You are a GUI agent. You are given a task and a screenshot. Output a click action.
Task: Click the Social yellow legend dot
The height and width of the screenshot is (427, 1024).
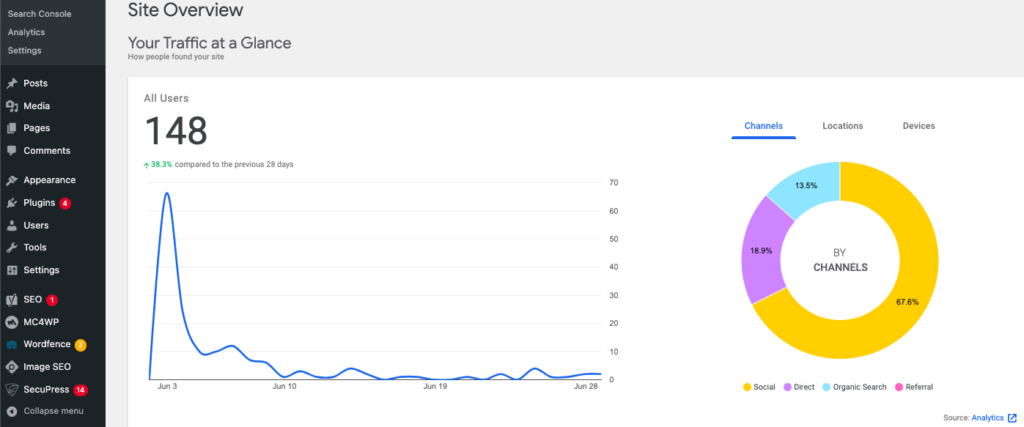(747, 386)
